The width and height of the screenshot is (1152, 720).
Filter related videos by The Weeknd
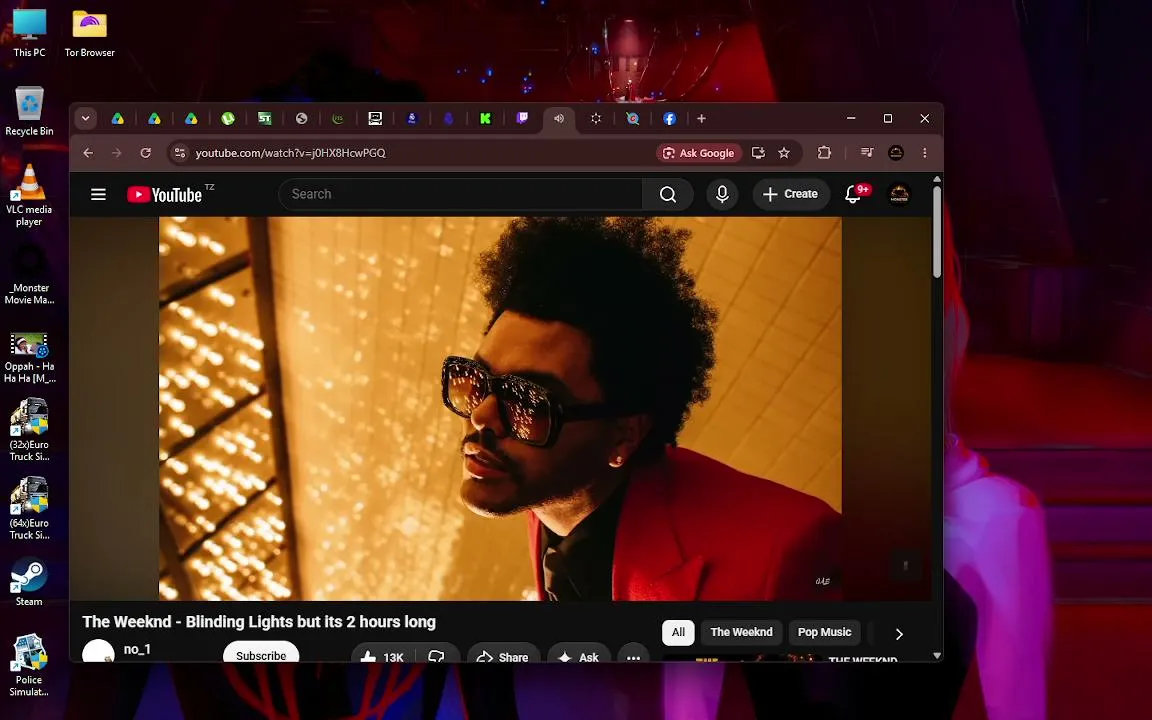(x=741, y=633)
